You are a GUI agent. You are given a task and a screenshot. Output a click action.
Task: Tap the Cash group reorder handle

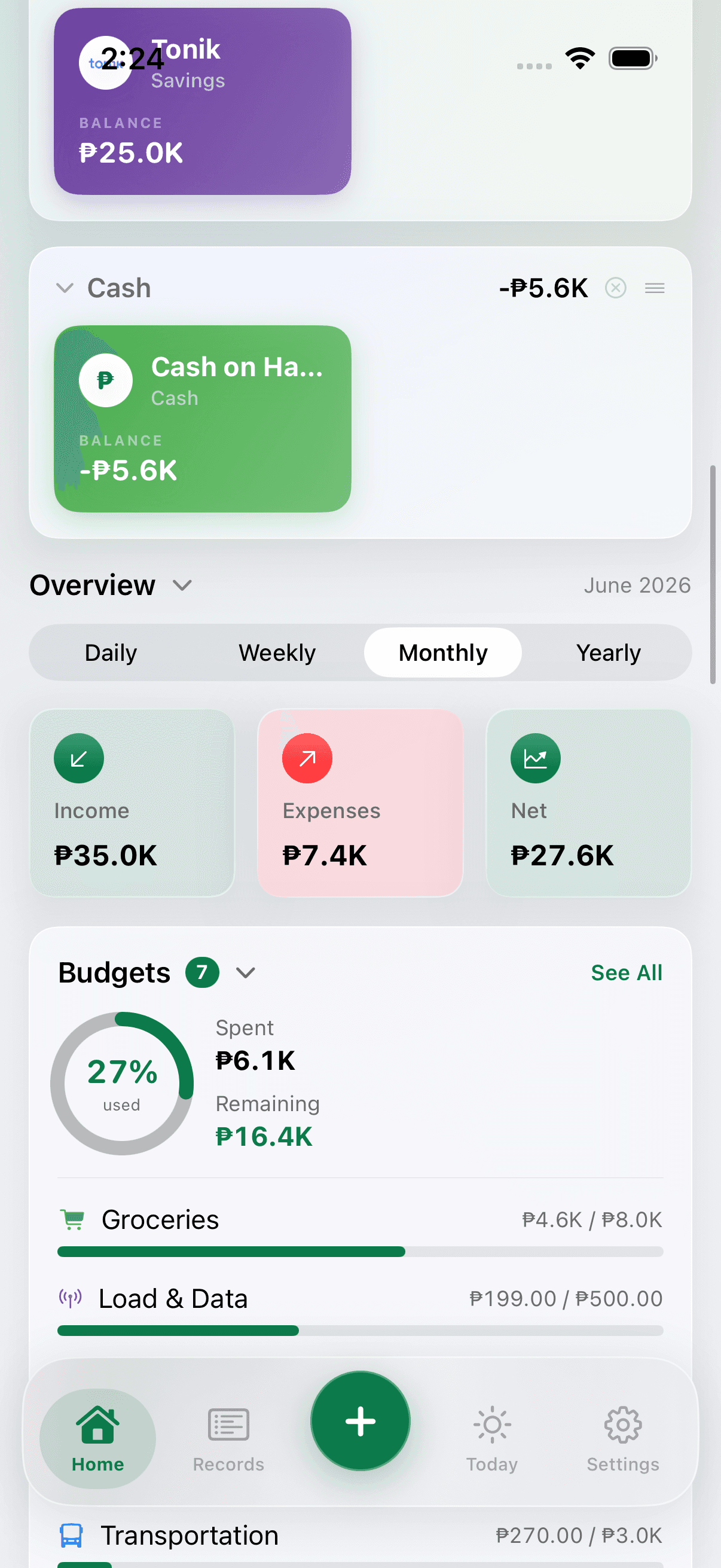pyautogui.click(x=655, y=287)
